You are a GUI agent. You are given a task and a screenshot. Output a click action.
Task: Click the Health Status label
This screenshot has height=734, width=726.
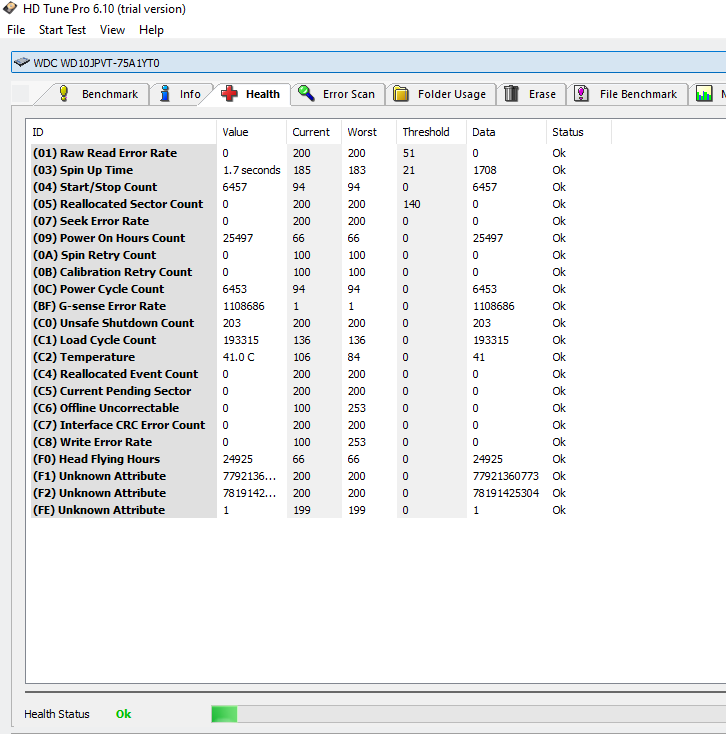tap(57, 714)
